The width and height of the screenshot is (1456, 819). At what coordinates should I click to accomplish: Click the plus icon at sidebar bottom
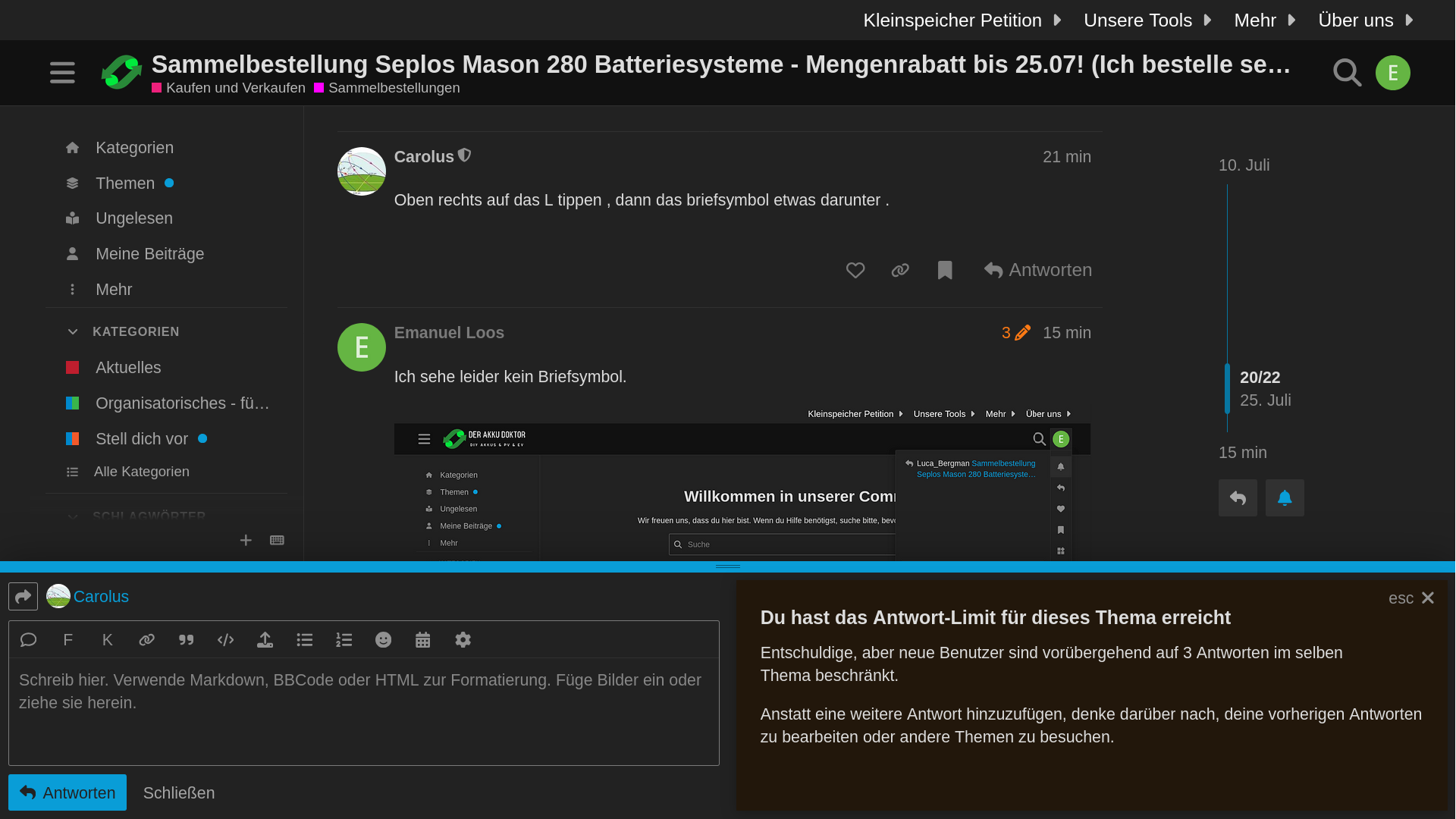click(x=246, y=540)
